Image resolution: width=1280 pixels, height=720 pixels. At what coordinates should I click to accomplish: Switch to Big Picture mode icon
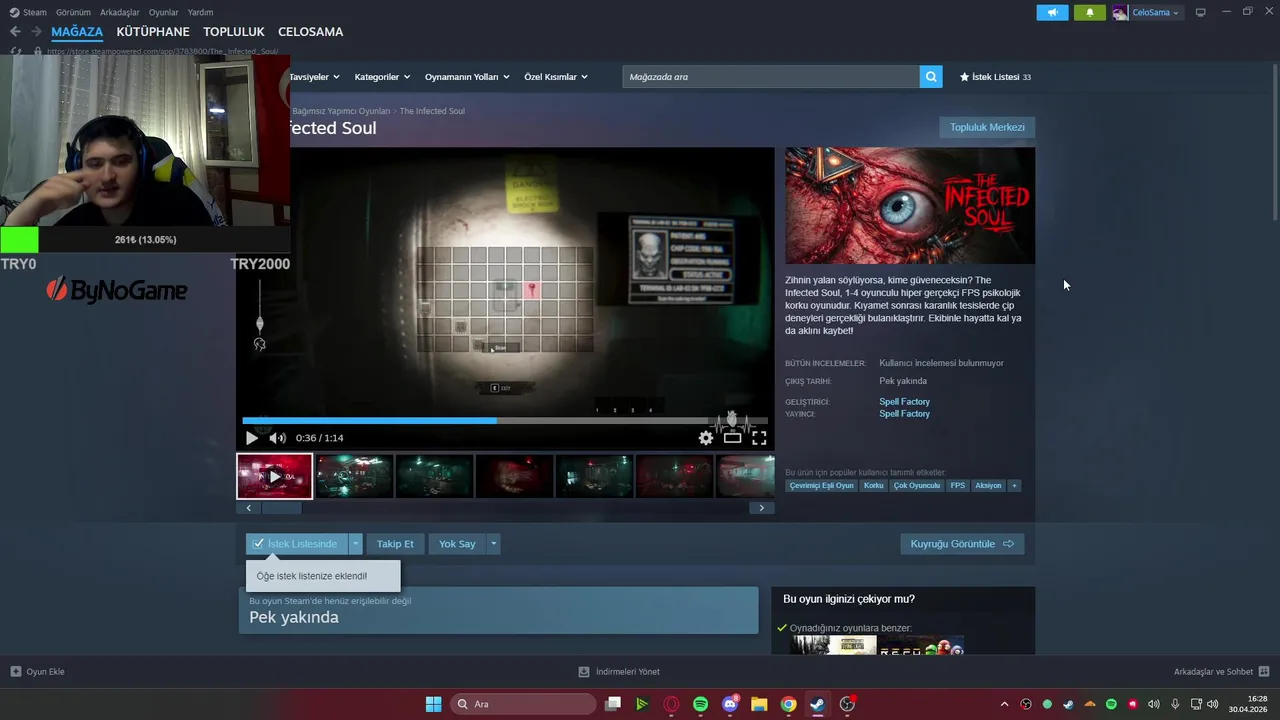1201,12
